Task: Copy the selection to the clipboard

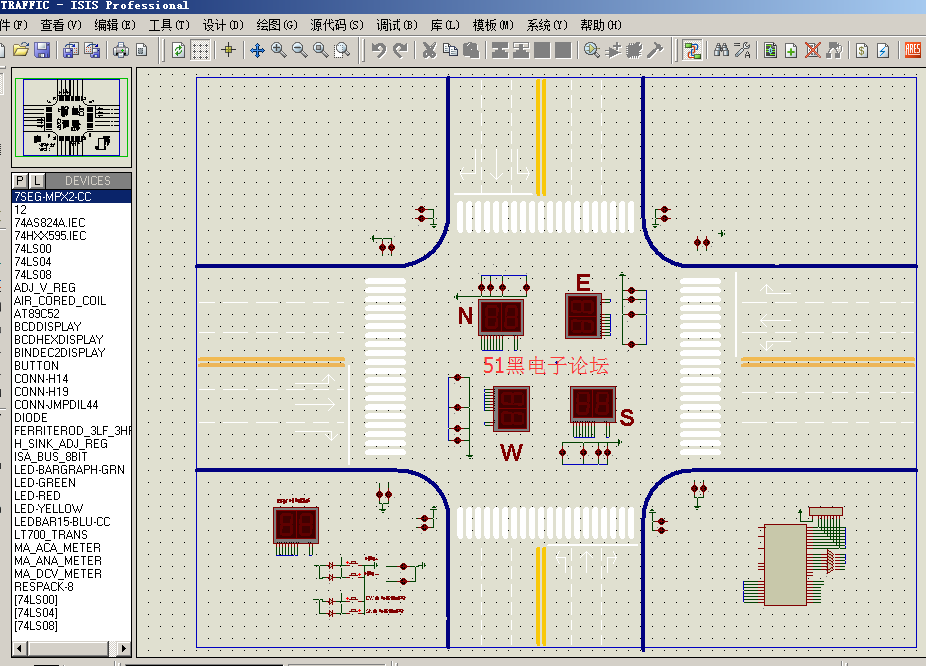Action: coord(450,50)
